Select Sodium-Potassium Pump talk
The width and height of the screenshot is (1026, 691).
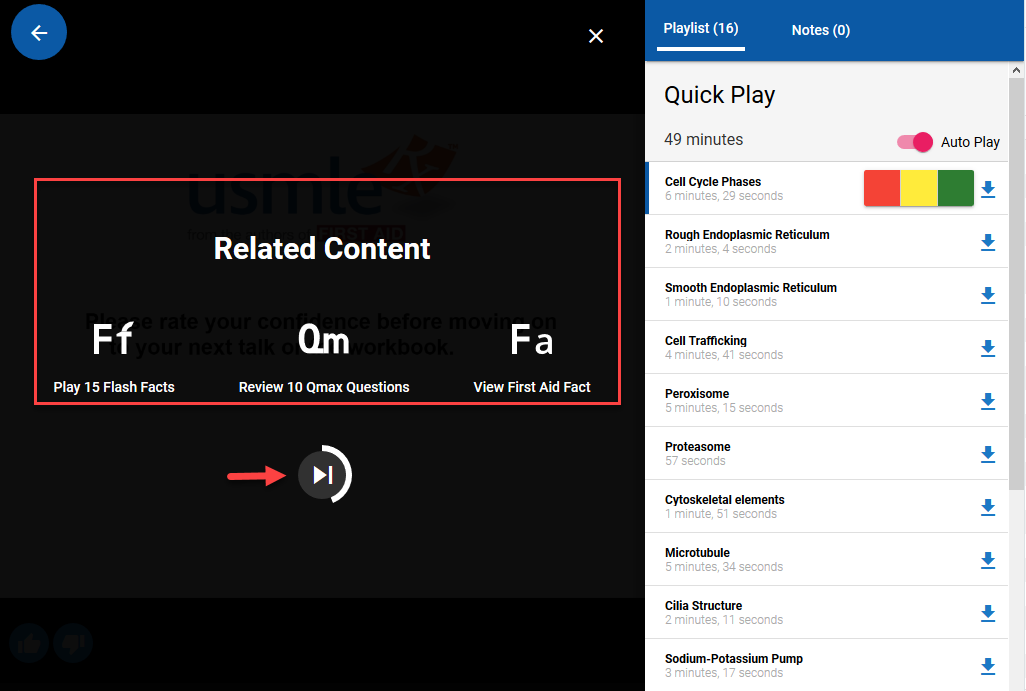(826, 665)
